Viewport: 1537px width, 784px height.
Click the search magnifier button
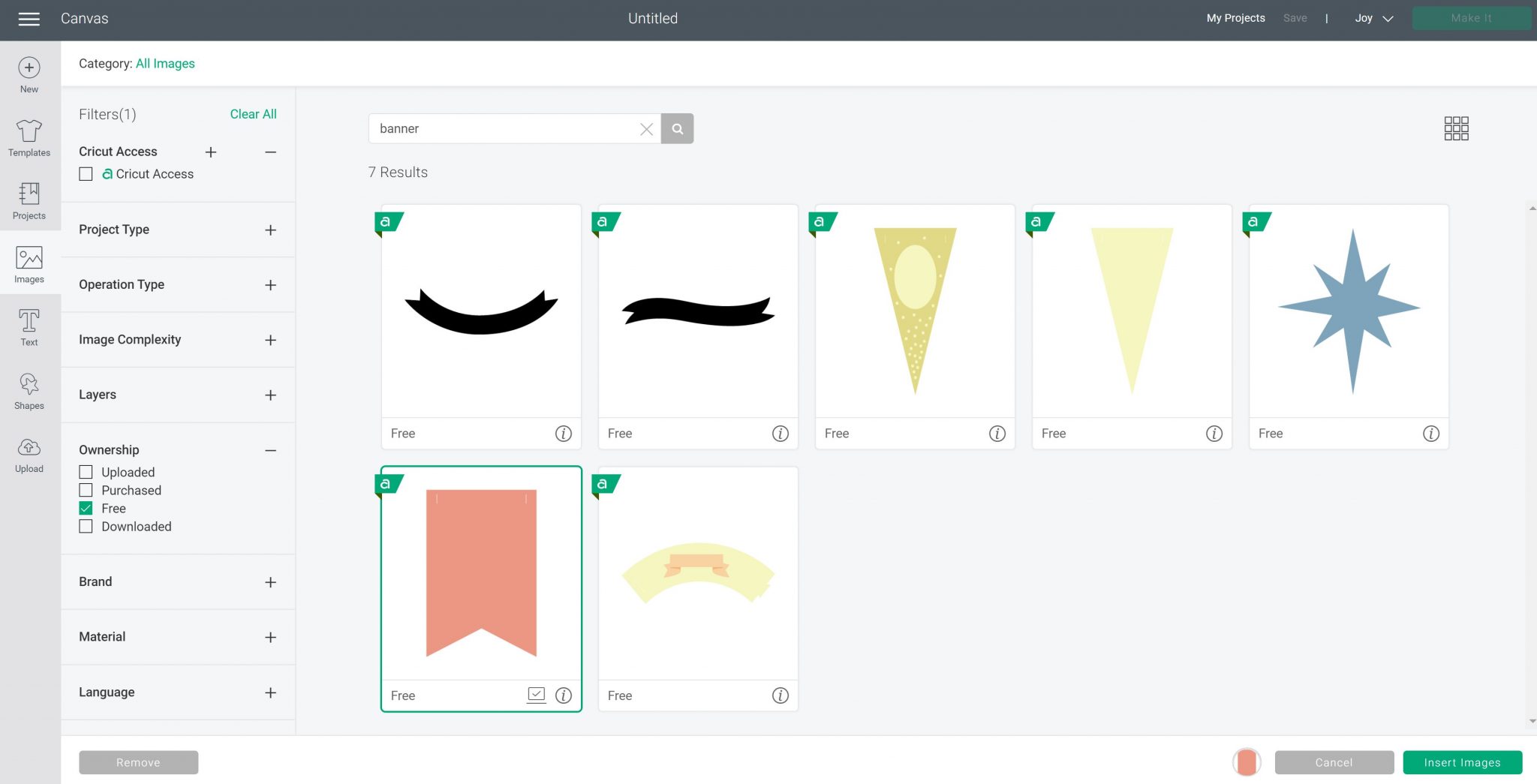[x=677, y=128]
